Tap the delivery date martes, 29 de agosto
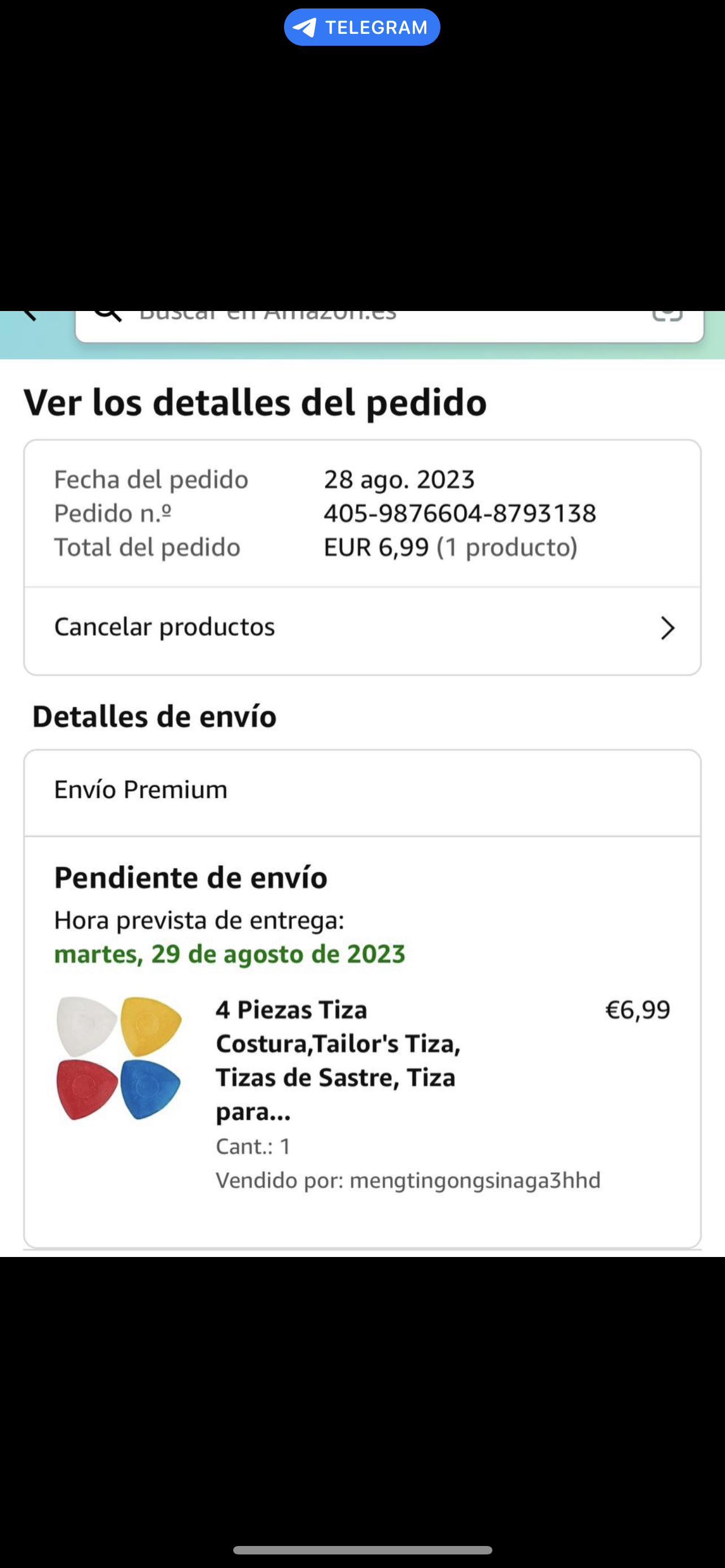The width and height of the screenshot is (725, 1568). [229, 954]
